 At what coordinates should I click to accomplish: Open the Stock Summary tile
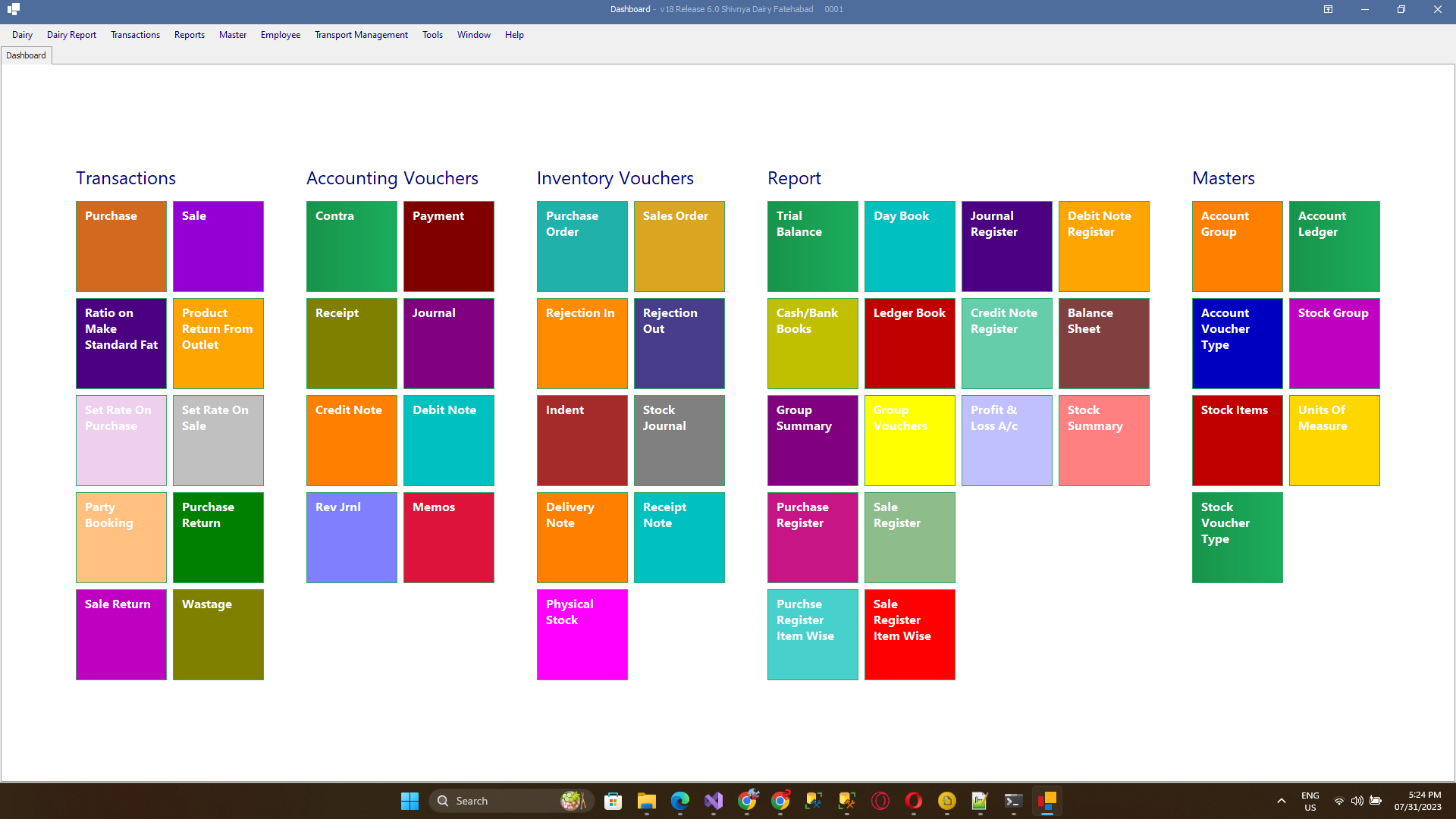(x=1104, y=441)
